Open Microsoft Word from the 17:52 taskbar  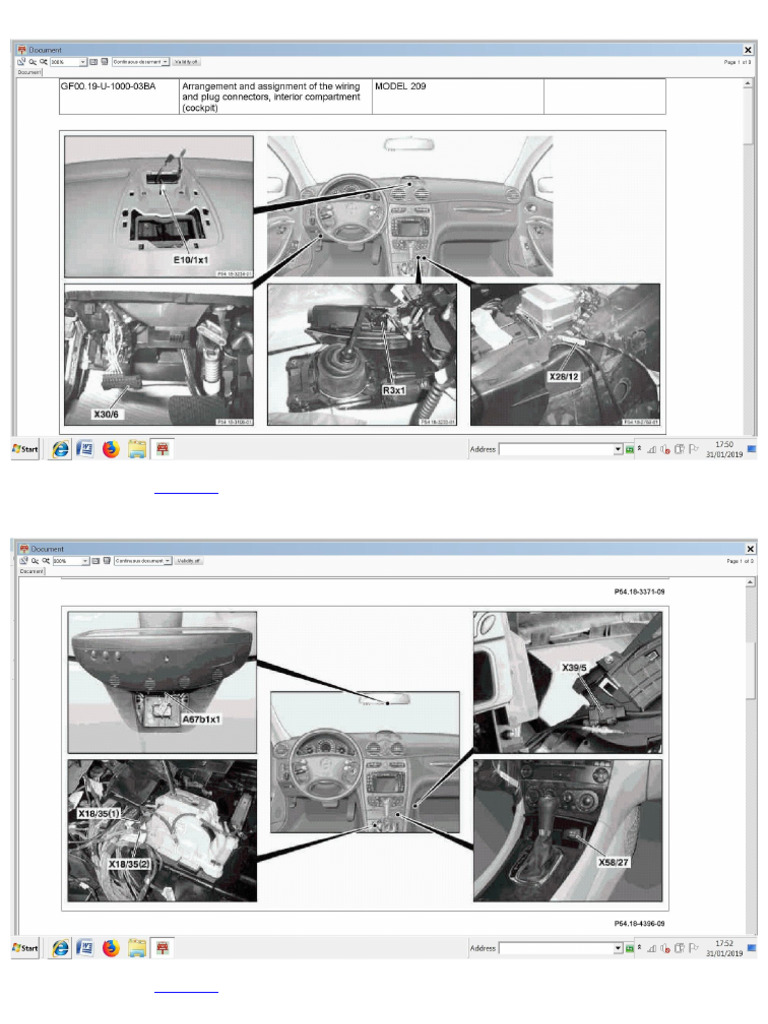coord(85,948)
